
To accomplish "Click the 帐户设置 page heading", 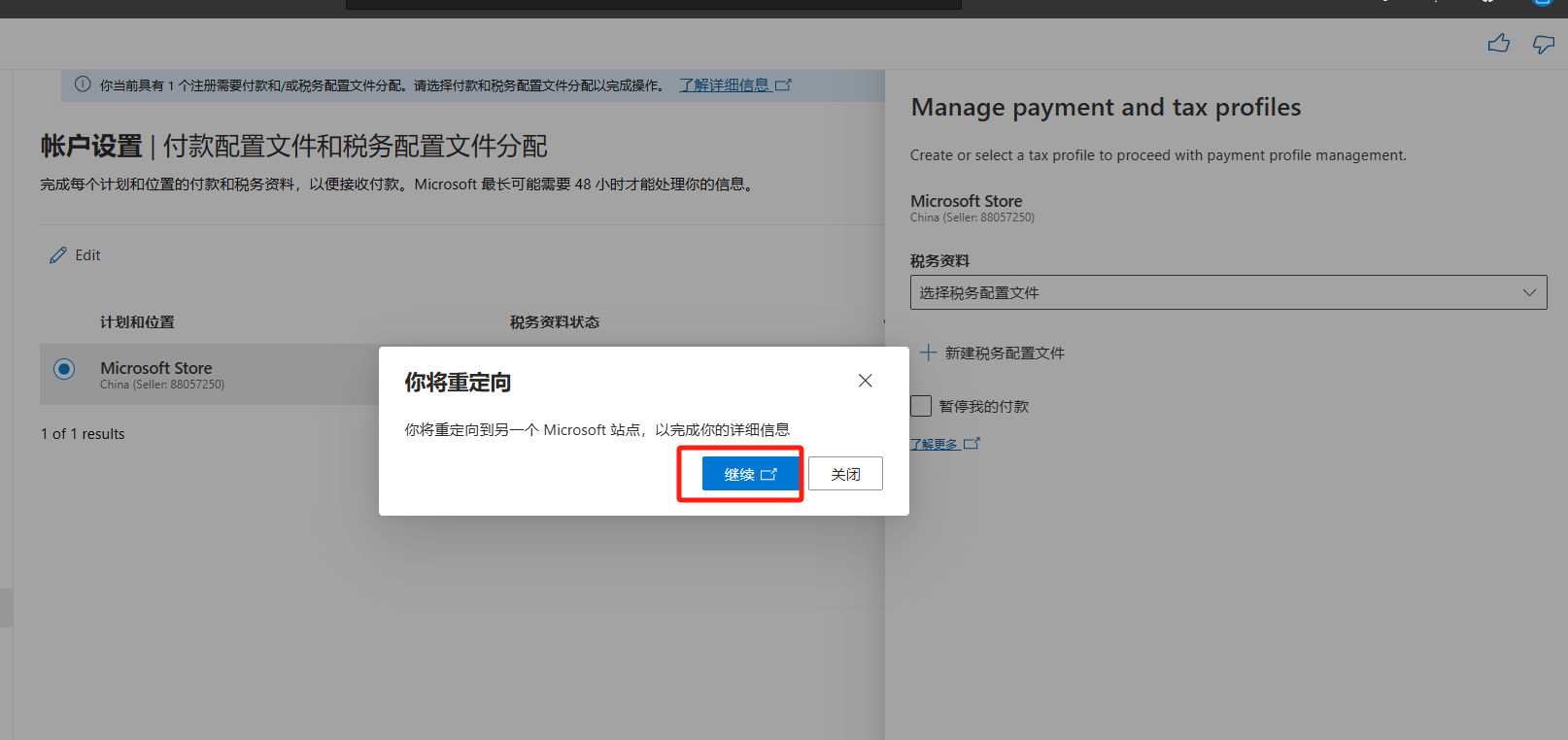I will point(91,147).
